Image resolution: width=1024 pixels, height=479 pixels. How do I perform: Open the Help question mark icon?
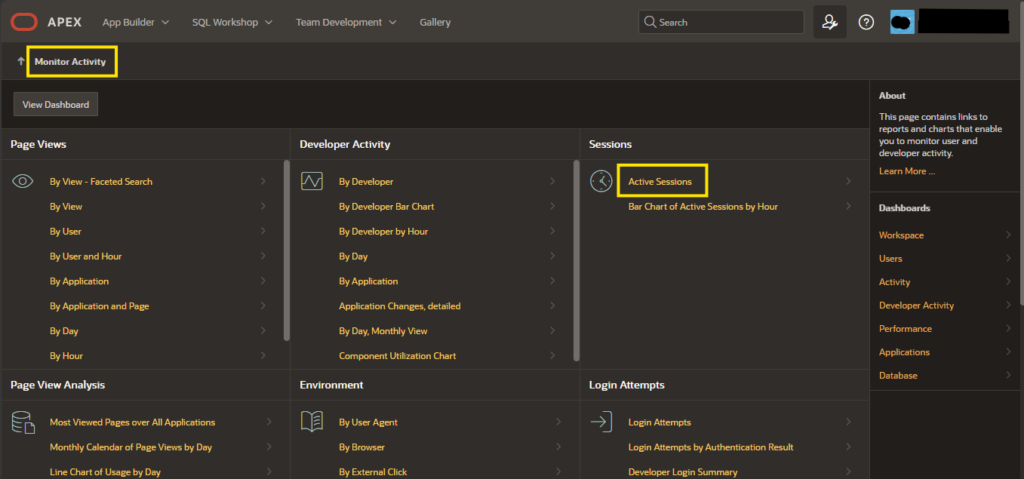[866, 22]
